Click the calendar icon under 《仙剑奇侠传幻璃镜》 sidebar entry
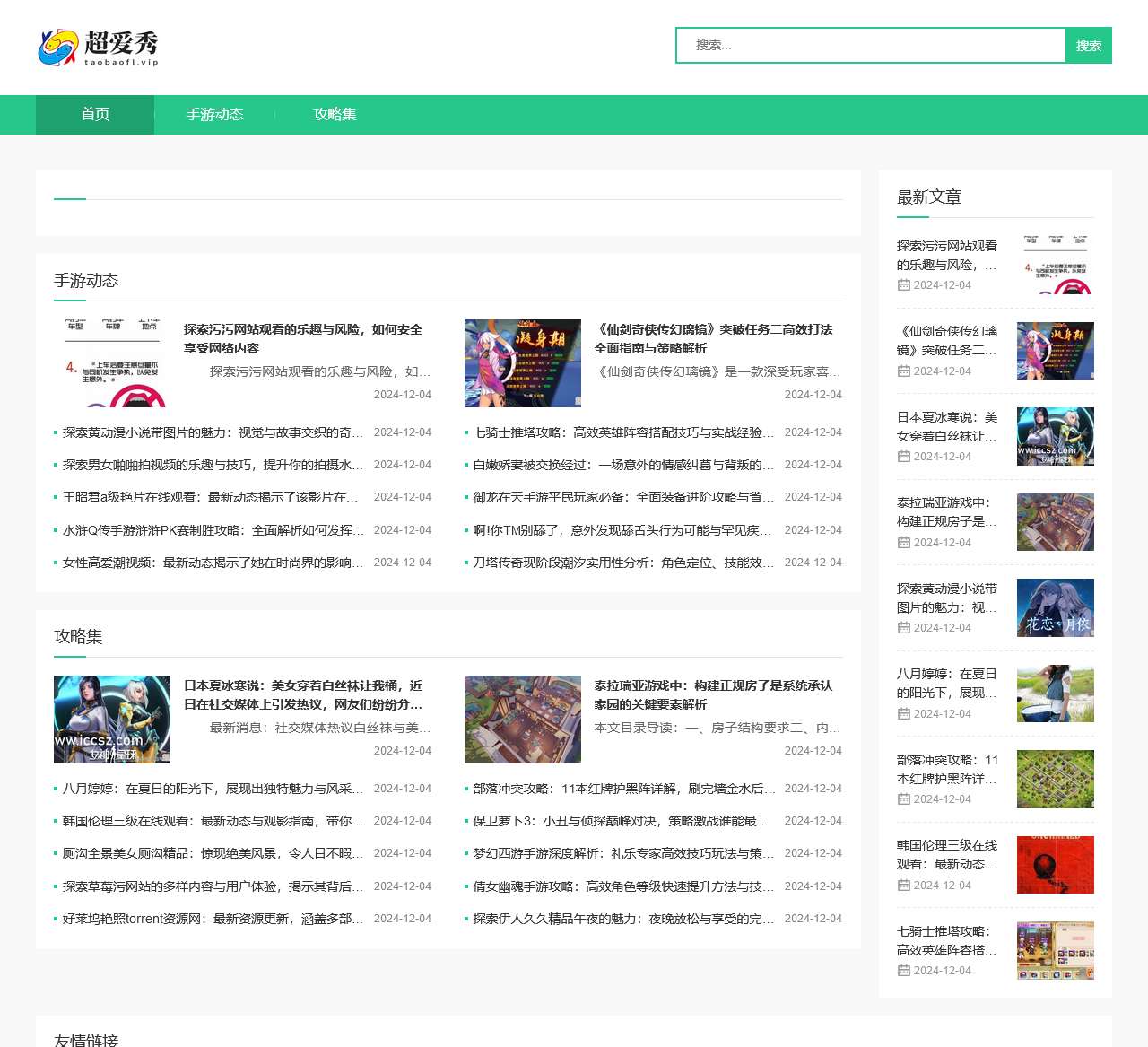Screen dimensions: 1148x1047 (903, 371)
